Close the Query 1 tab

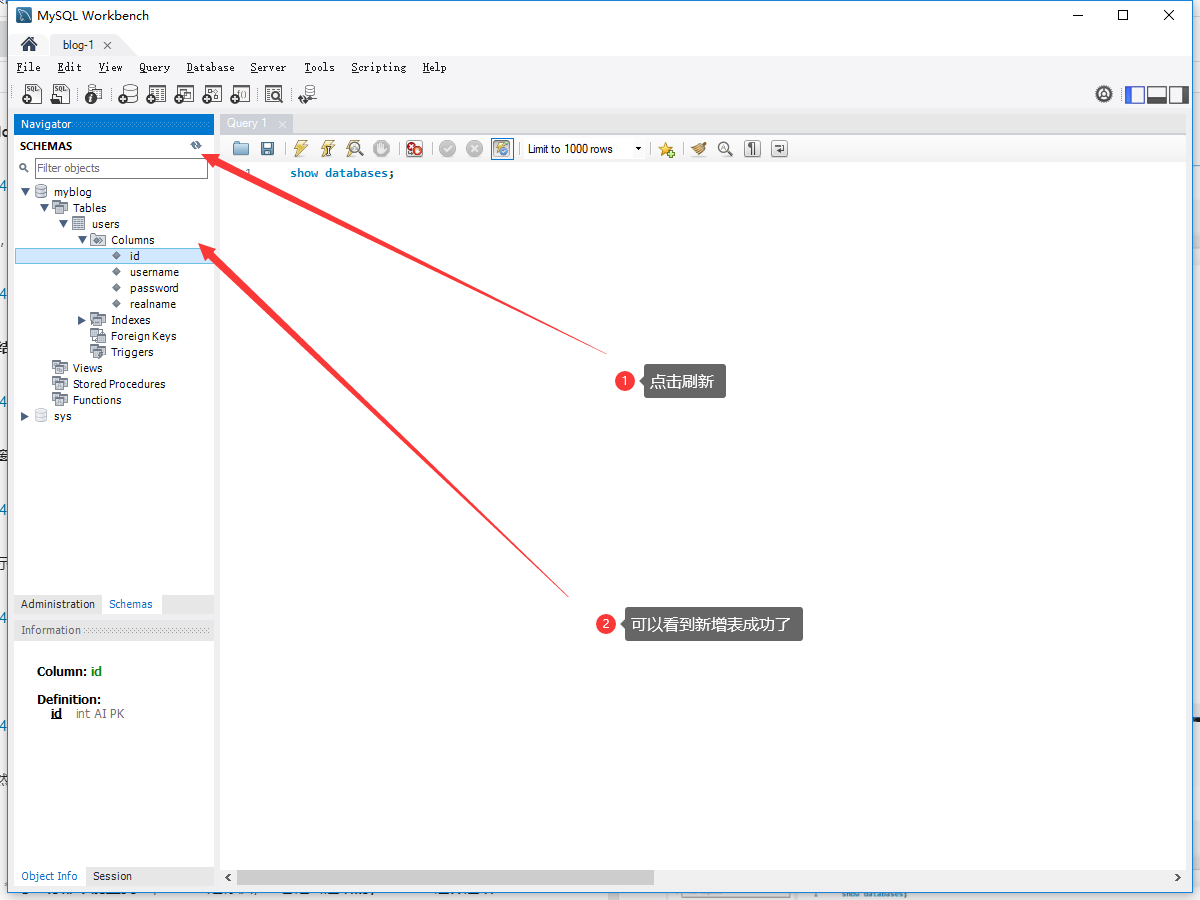[x=283, y=124]
